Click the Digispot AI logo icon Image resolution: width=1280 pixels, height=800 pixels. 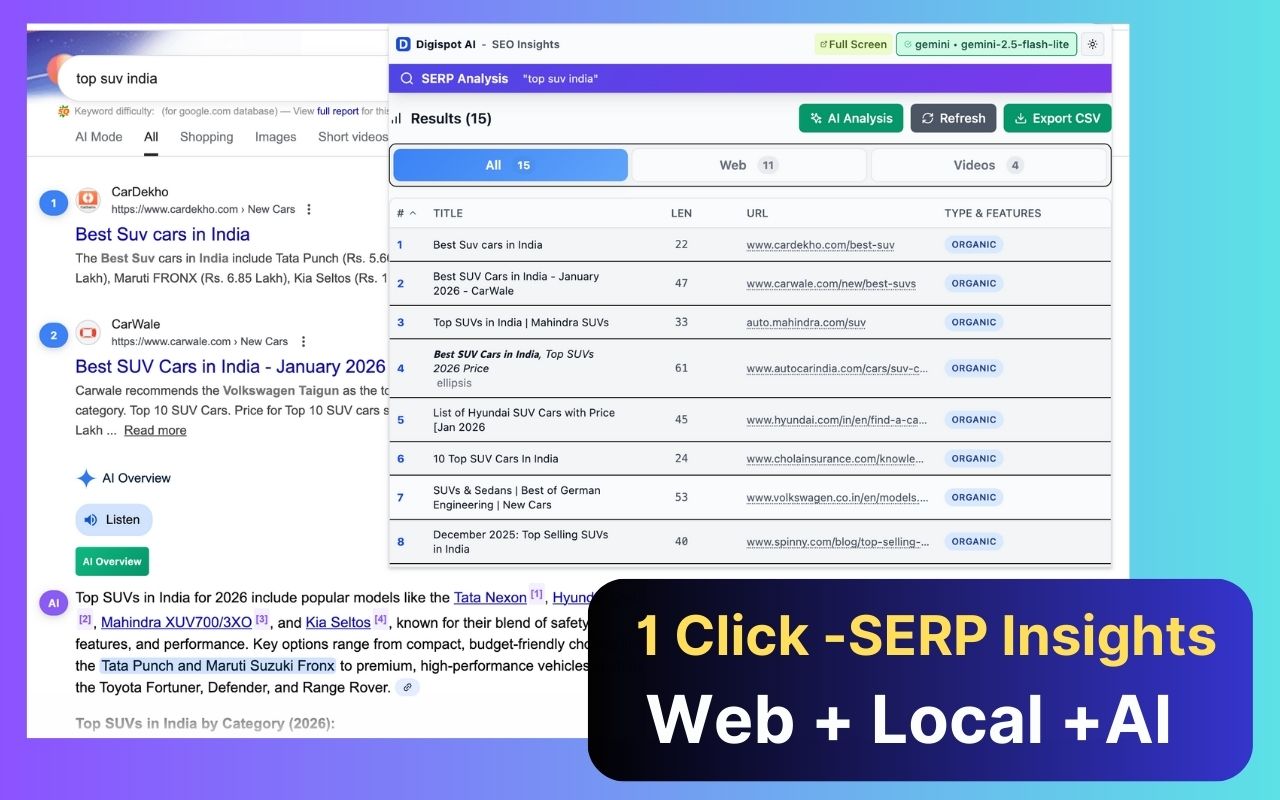pos(403,44)
